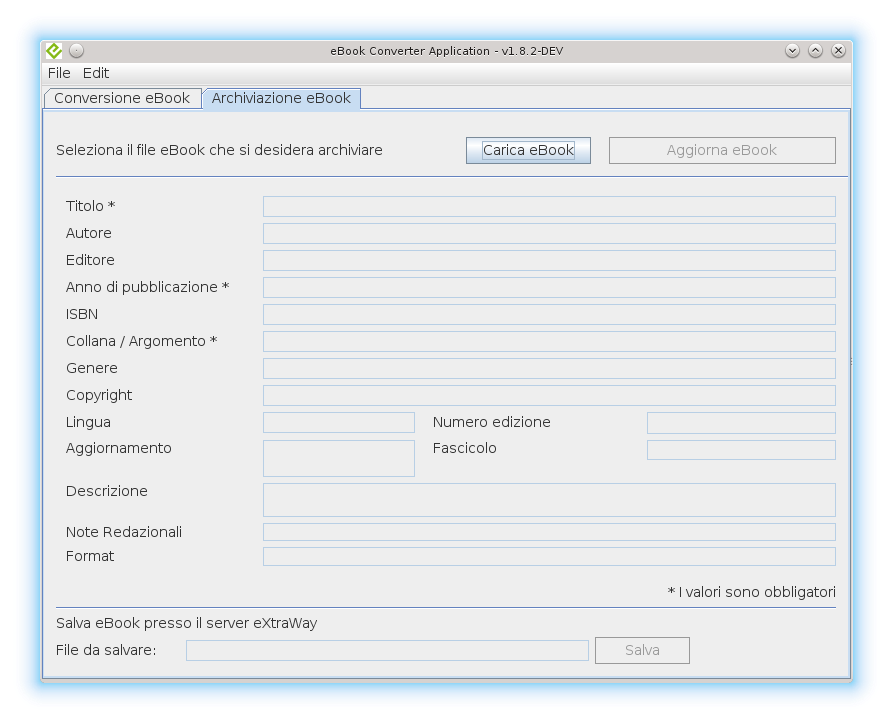Click into the Autore field
The height and width of the screenshot is (723, 893).
[x=549, y=233]
